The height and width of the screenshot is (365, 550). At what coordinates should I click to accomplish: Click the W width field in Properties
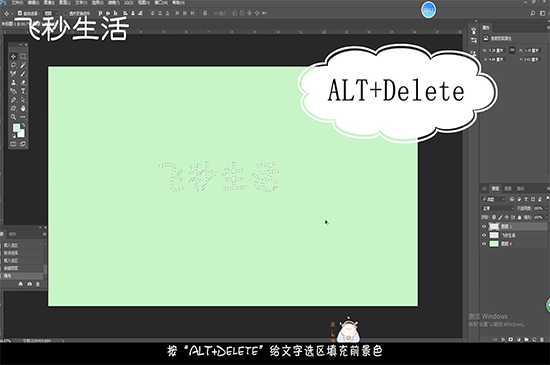pos(496,50)
